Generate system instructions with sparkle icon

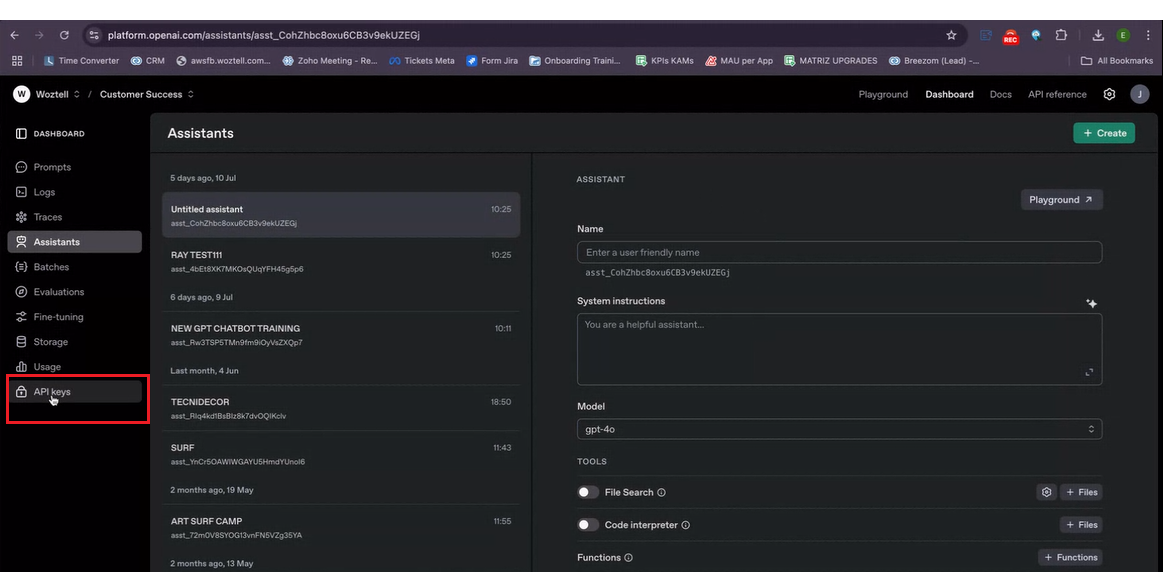tap(1091, 303)
